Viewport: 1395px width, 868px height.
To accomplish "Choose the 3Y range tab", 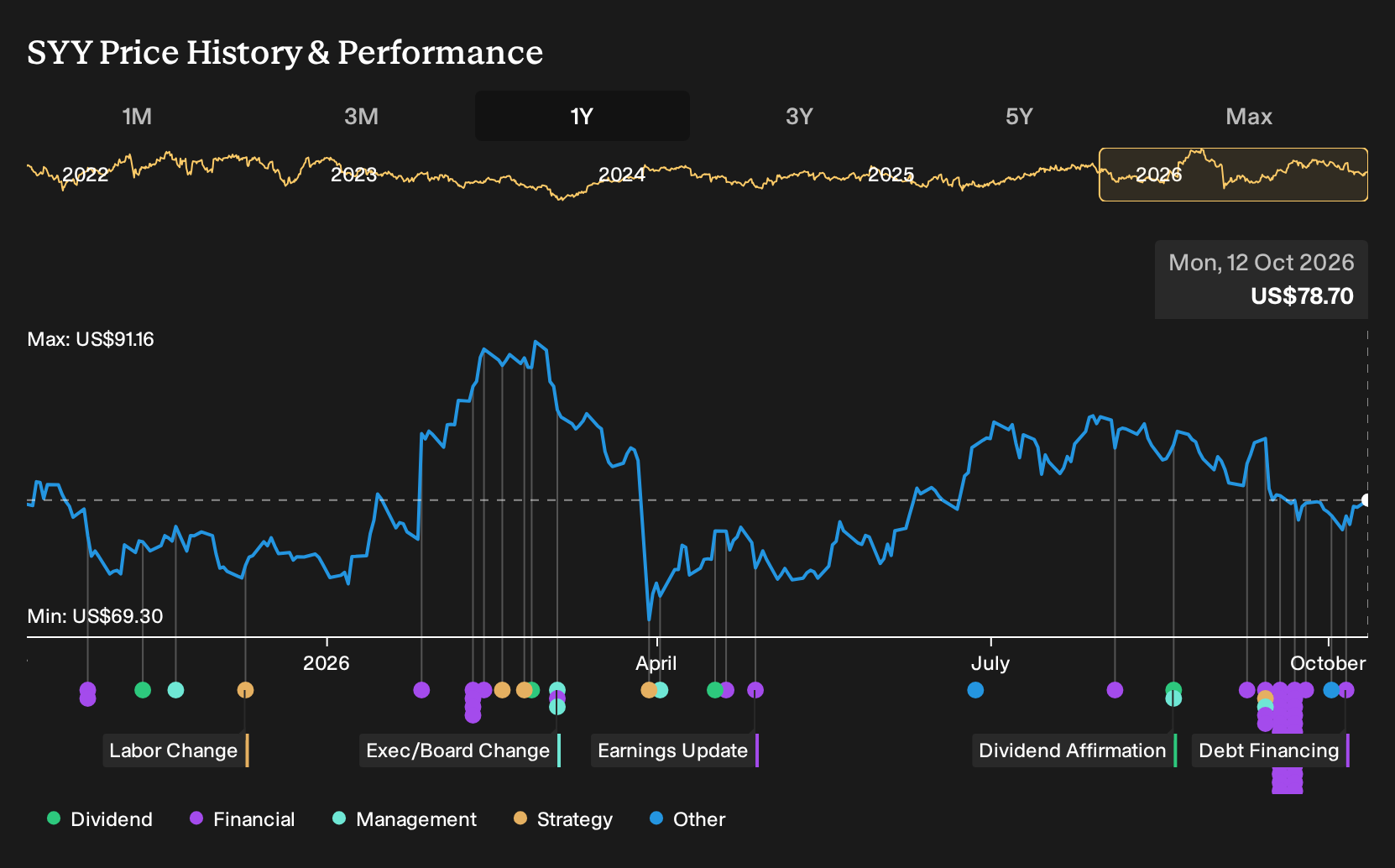I will [799, 116].
